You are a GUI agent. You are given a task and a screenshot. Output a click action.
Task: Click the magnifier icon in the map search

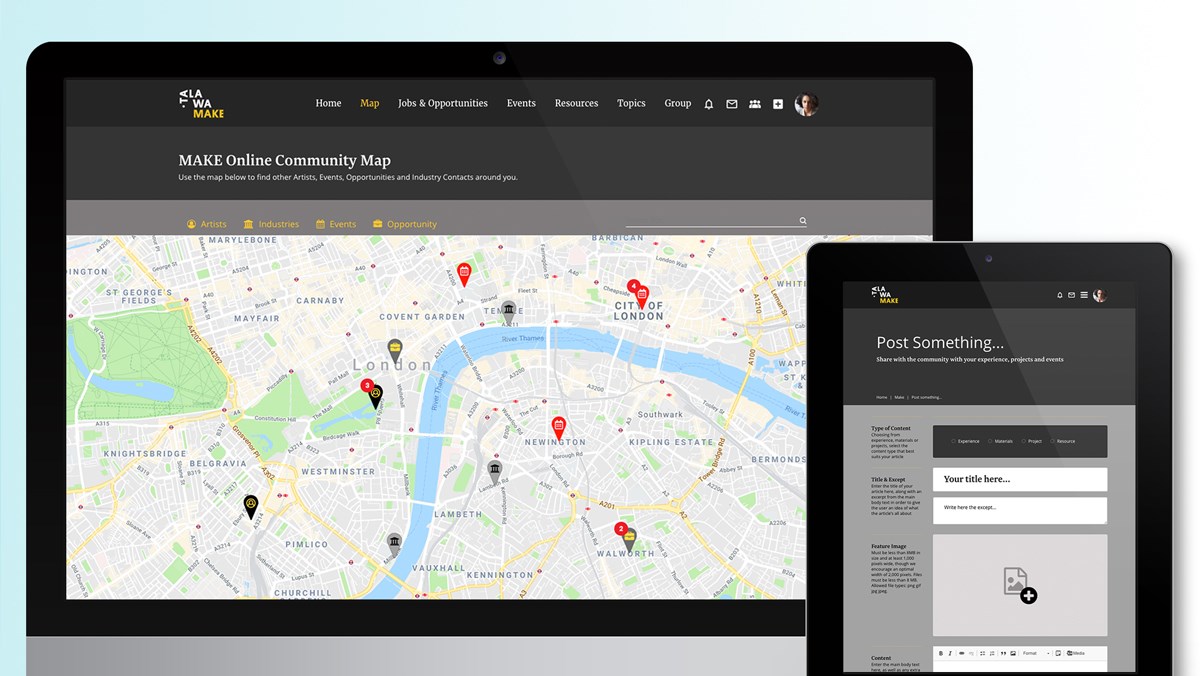pyautogui.click(x=802, y=221)
